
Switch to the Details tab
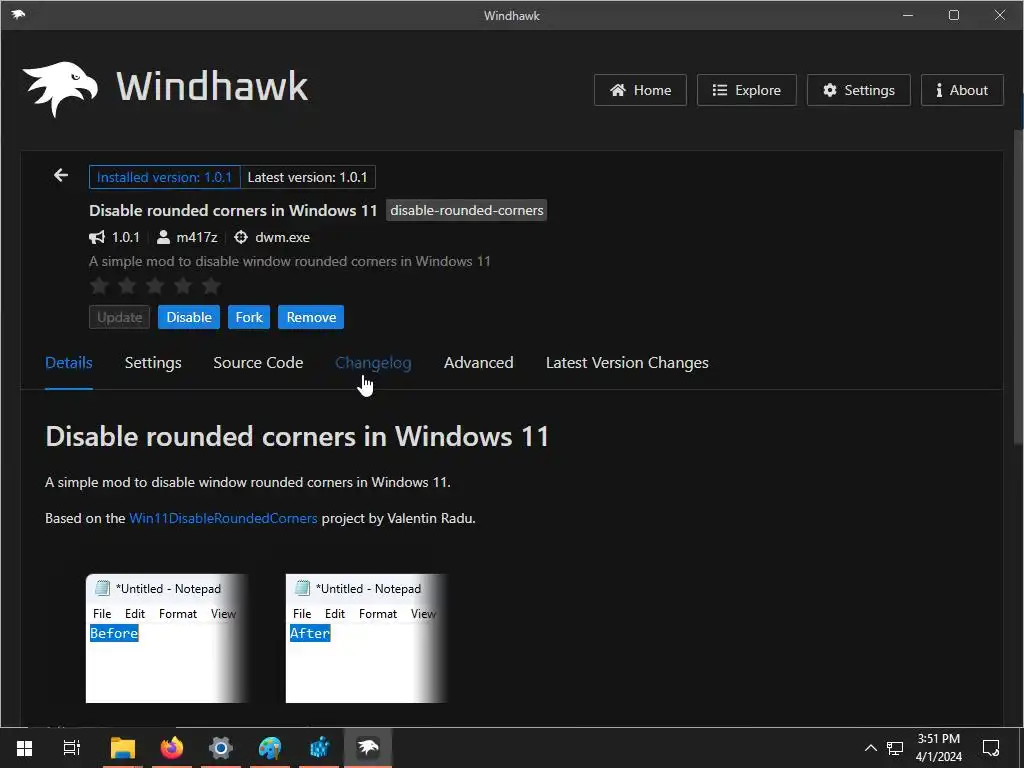[x=69, y=363]
